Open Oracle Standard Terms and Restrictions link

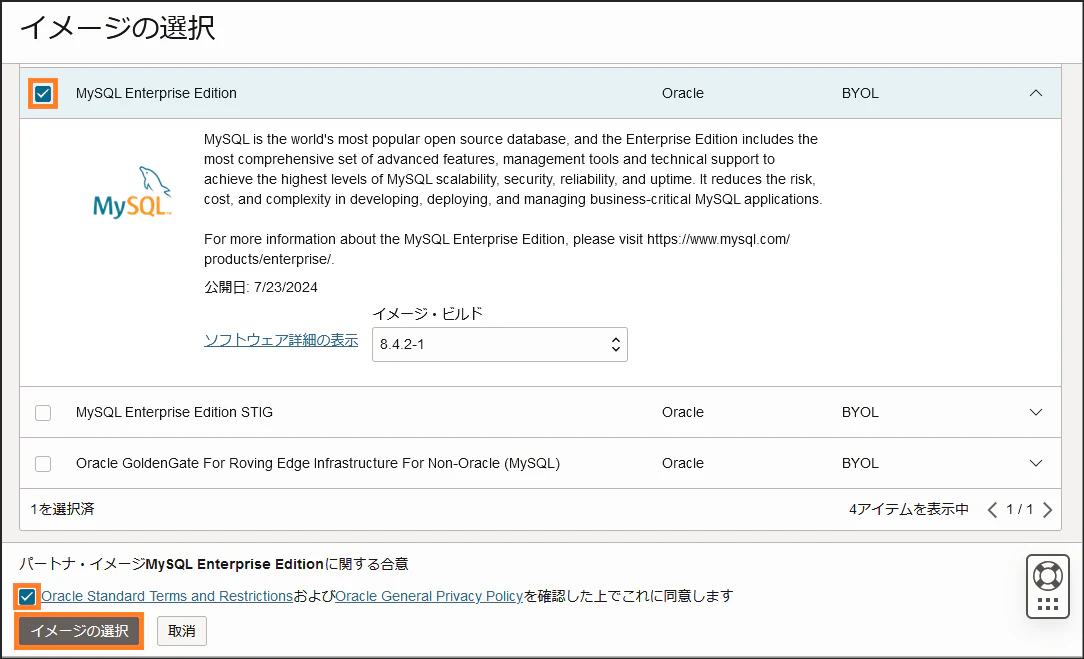167,596
